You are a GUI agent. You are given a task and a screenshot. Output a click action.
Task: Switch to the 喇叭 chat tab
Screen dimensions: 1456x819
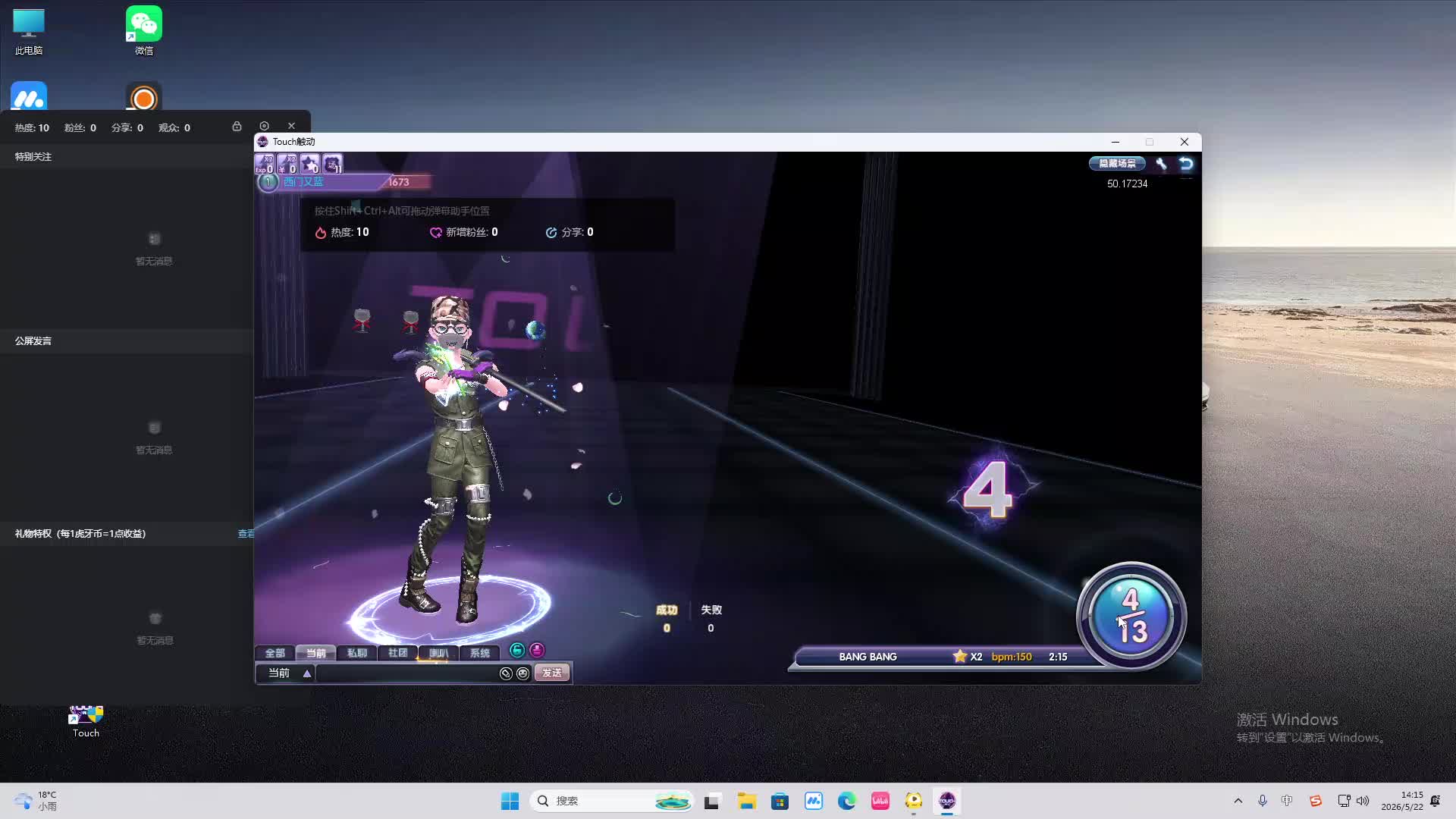pos(438,653)
